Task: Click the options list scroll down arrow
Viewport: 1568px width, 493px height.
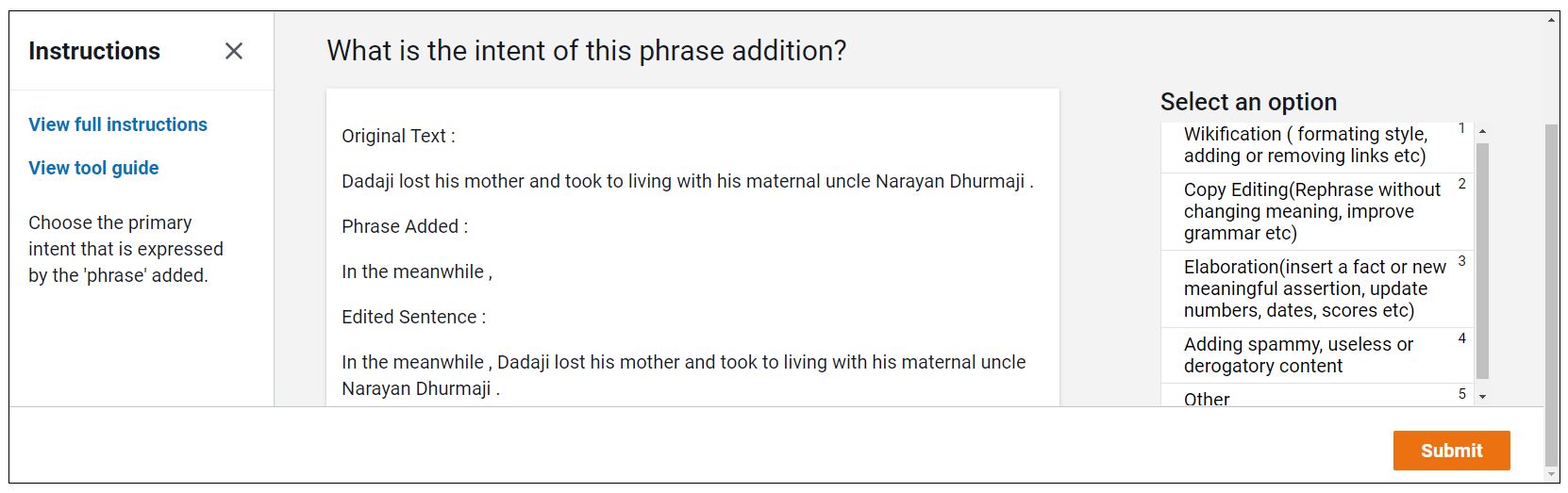Action: pyautogui.click(x=1482, y=397)
